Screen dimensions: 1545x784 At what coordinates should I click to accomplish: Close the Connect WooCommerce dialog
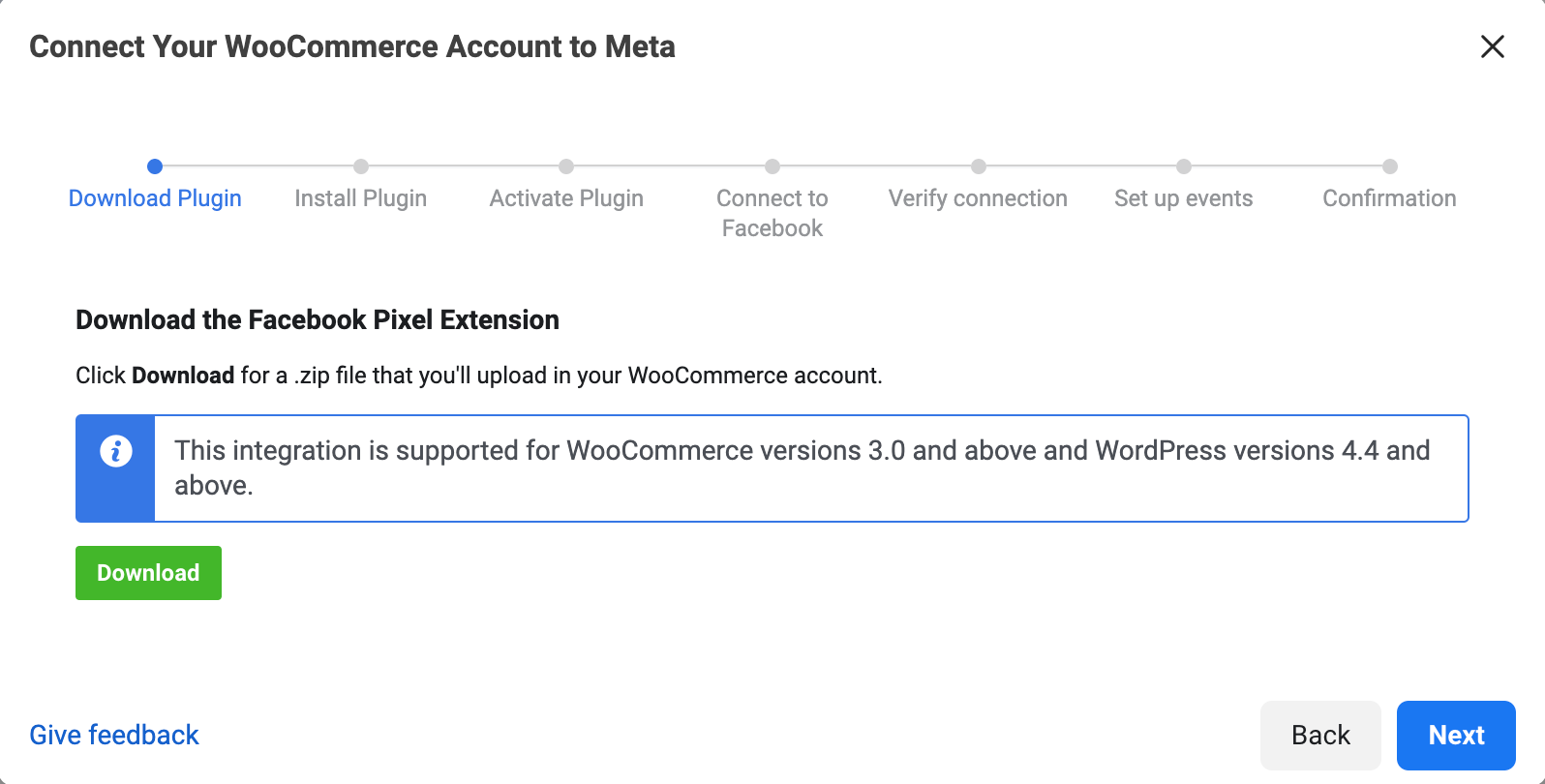click(x=1492, y=46)
